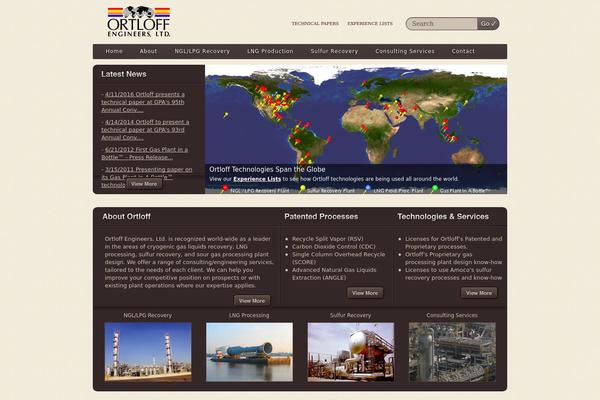
Task: Click the green Gas Plant in A Bottle legend pin
Action: pyautogui.click(x=434, y=189)
